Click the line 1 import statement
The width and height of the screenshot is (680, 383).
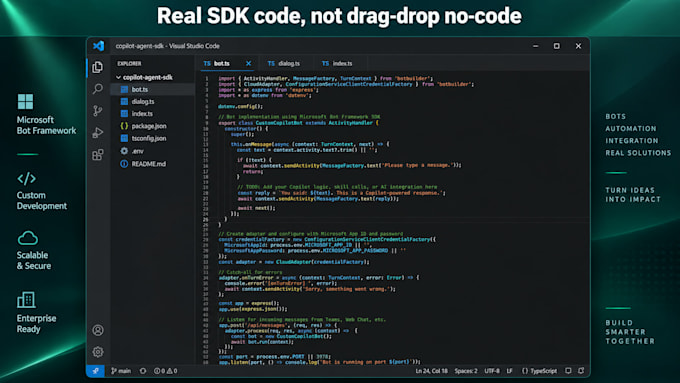[326, 79]
